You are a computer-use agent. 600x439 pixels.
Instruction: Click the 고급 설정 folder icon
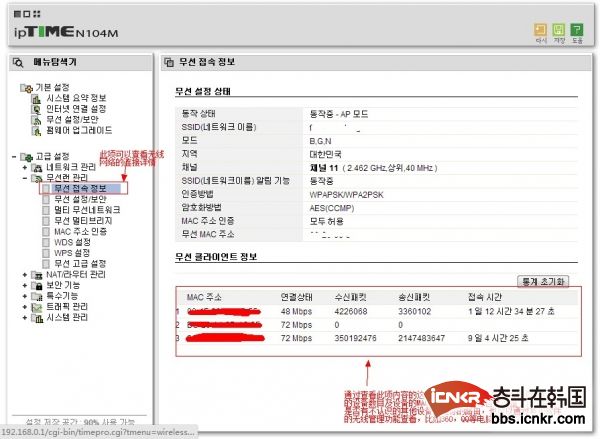click(x=26, y=157)
